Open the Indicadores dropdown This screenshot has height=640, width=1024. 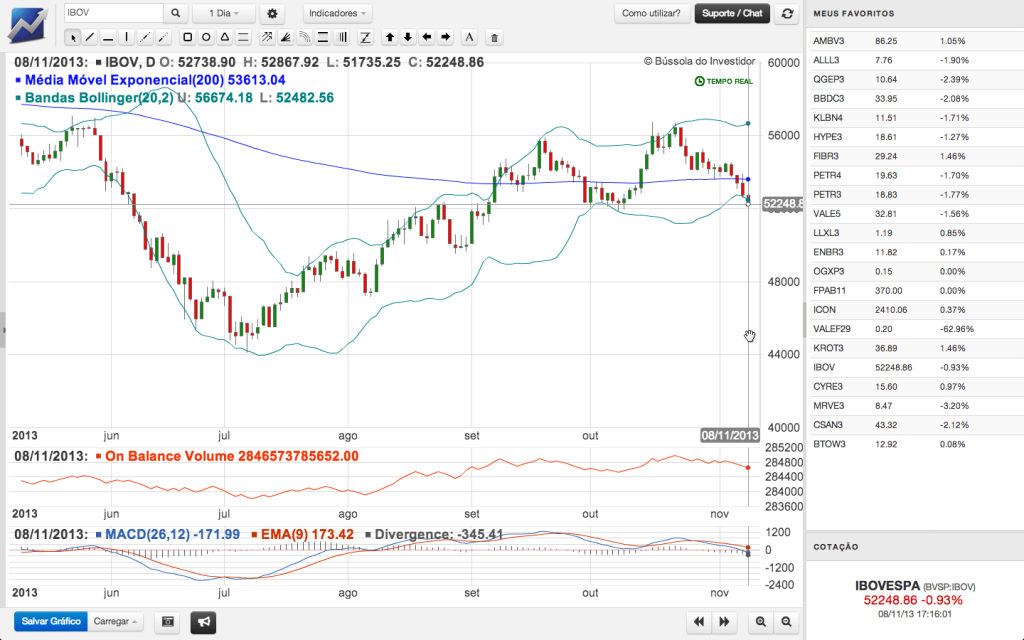click(x=337, y=13)
